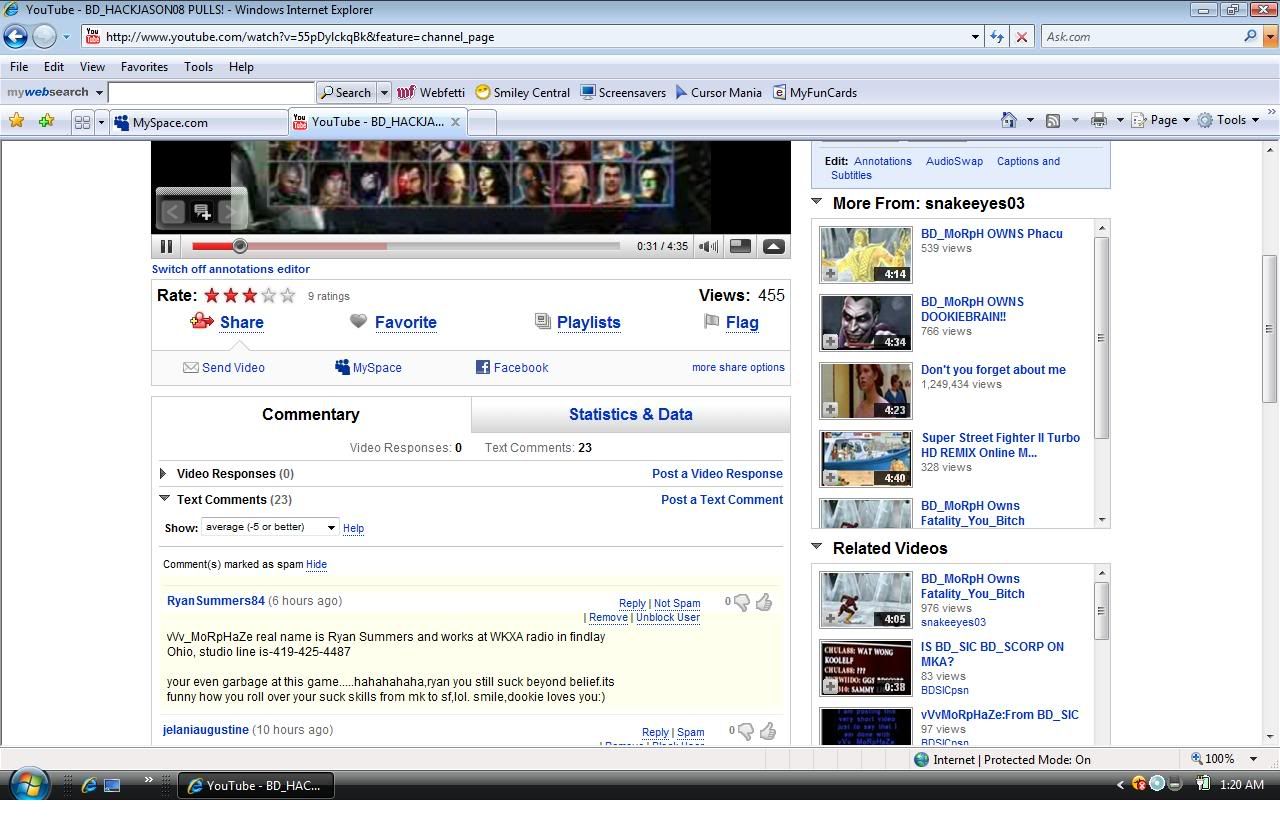Close the YouTube browser tab
The width and height of the screenshot is (1280, 827).
[x=455, y=122]
